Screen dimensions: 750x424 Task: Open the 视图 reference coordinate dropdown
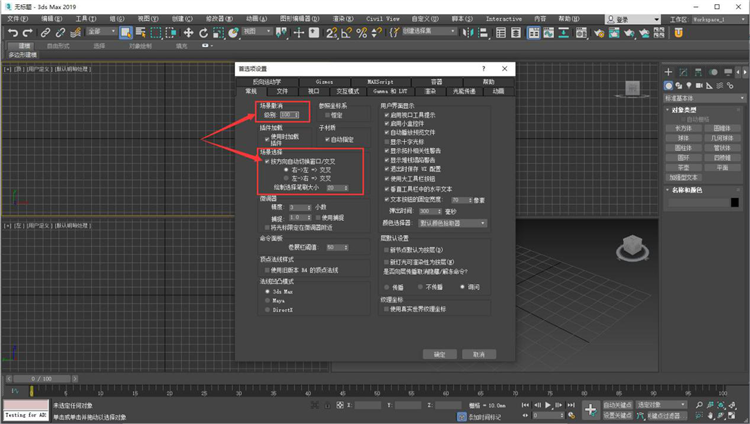point(257,31)
